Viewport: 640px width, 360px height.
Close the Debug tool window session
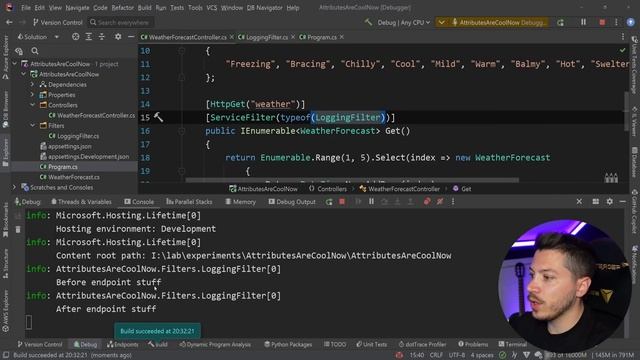pyautogui.click(x=579, y=201)
